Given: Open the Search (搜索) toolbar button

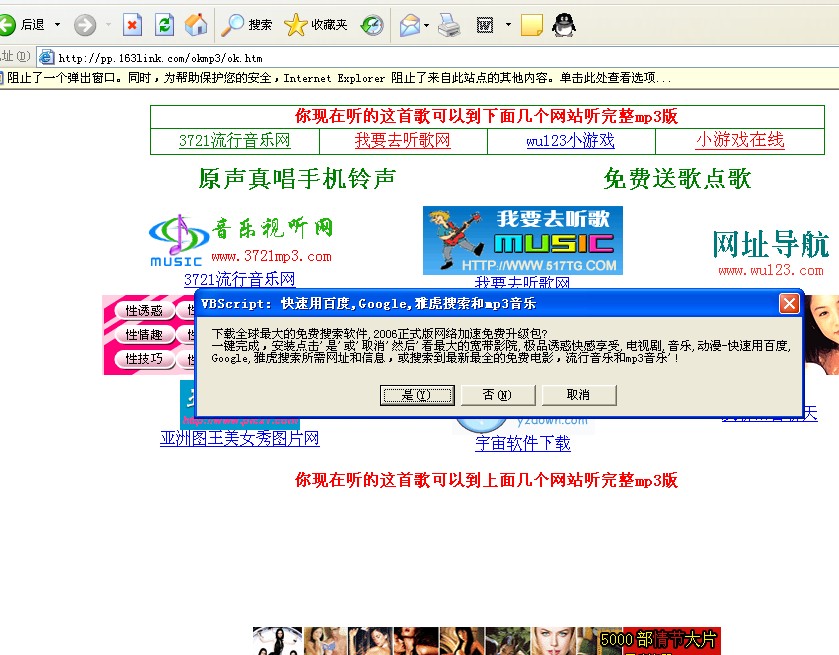Looking at the screenshot, I should pos(247,25).
